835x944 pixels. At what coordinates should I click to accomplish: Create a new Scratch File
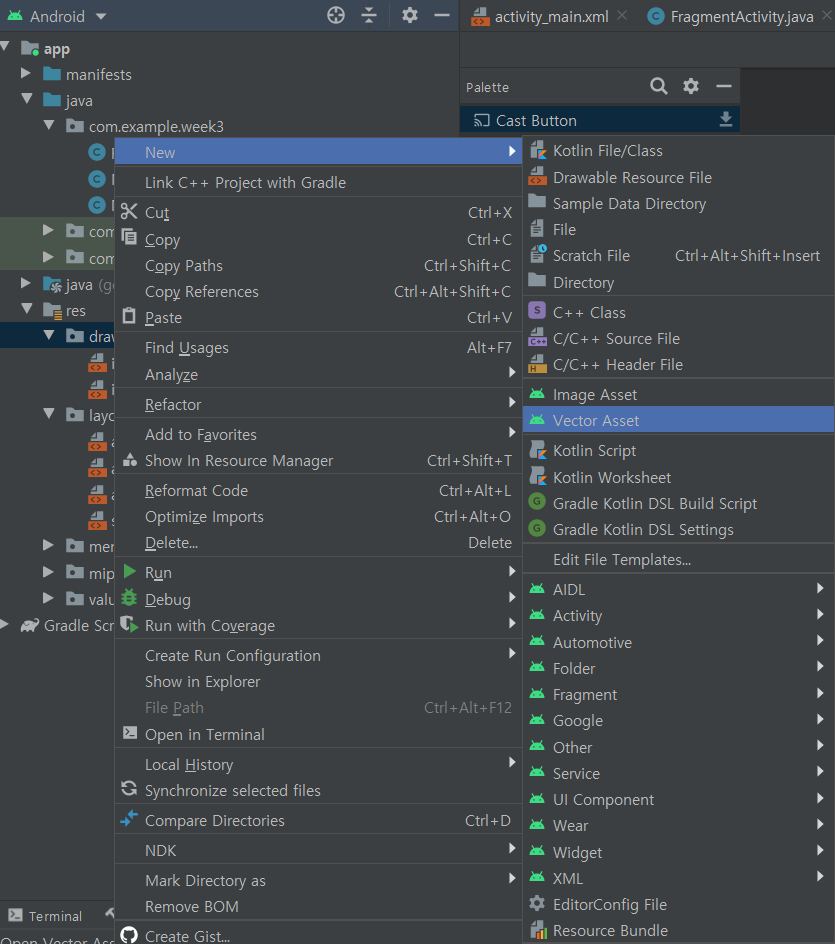(678, 255)
